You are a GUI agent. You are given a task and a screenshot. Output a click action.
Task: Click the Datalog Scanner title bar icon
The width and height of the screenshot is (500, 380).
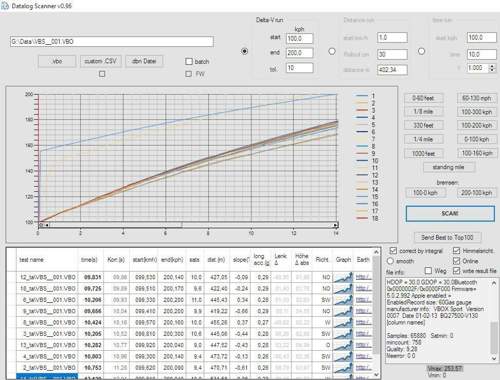pyautogui.click(x=5, y=6)
